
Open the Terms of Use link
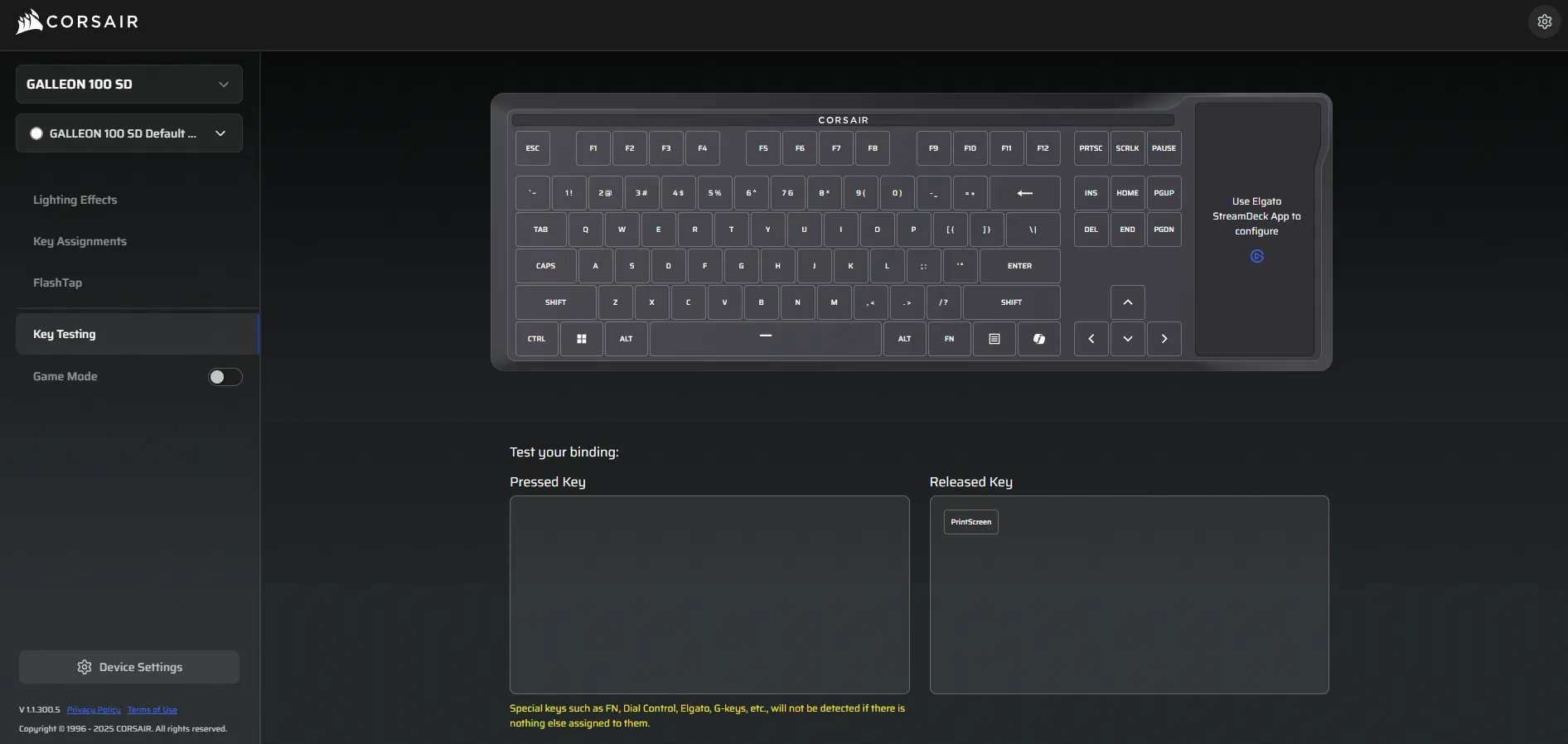(x=152, y=710)
